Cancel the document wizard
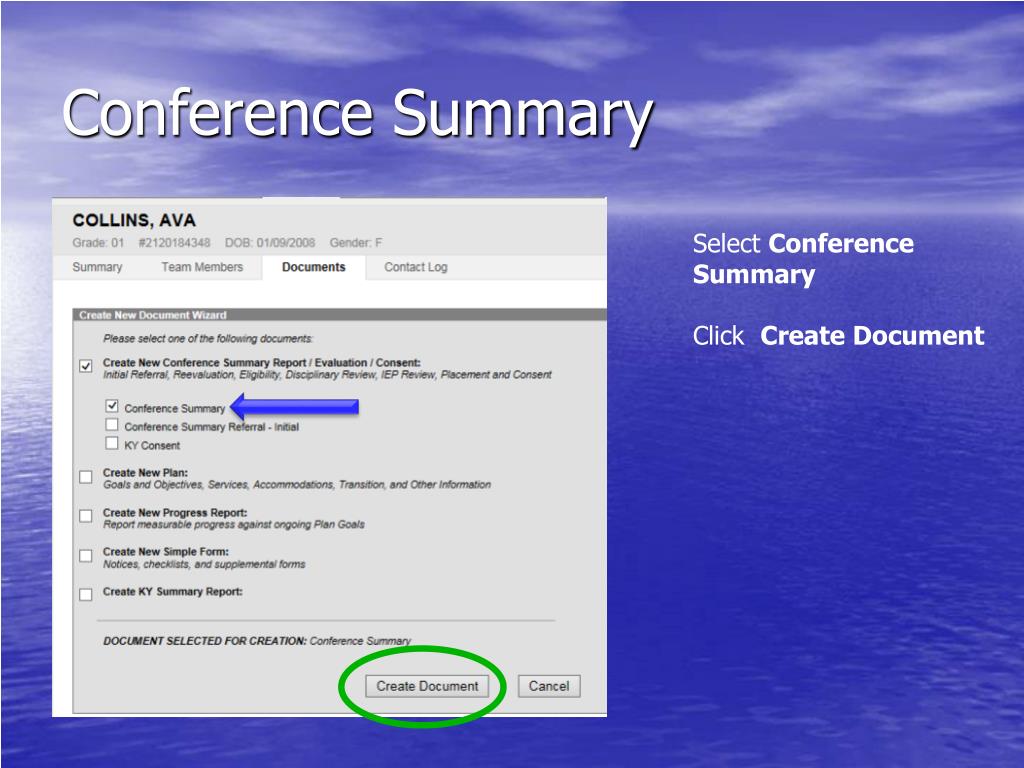1024x768 pixels. pyautogui.click(x=549, y=686)
